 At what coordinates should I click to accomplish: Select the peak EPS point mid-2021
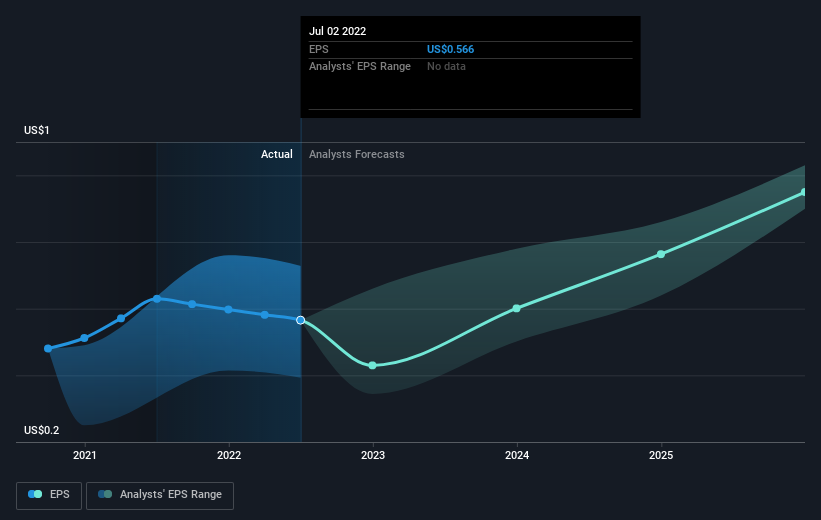pyautogui.click(x=157, y=298)
